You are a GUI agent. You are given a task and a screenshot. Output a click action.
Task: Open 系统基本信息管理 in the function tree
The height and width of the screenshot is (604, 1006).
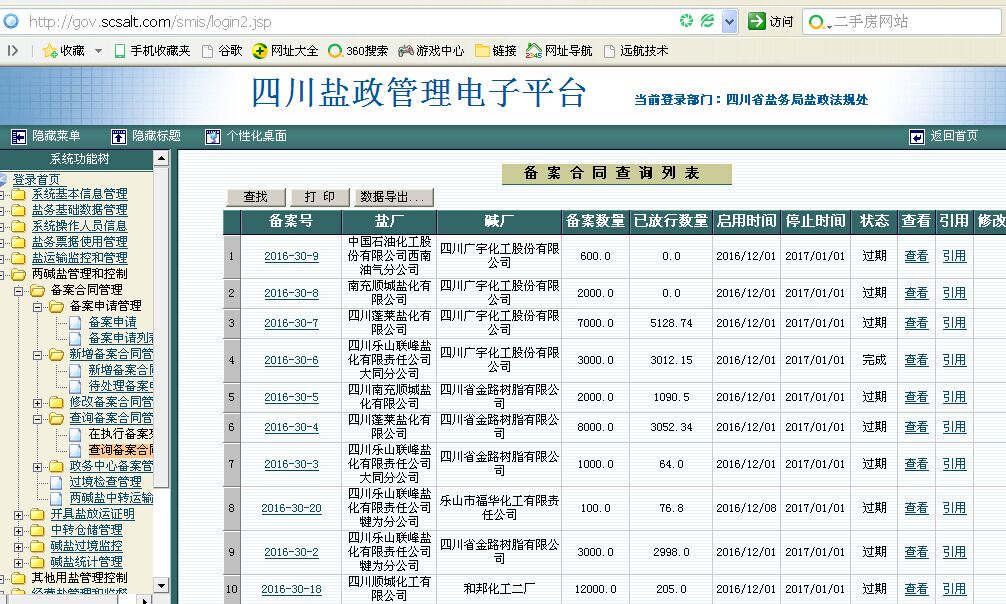(79, 194)
